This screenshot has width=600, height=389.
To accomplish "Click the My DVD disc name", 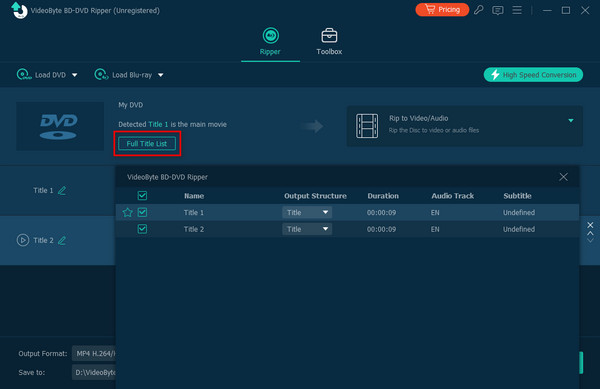I will pos(130,105).
